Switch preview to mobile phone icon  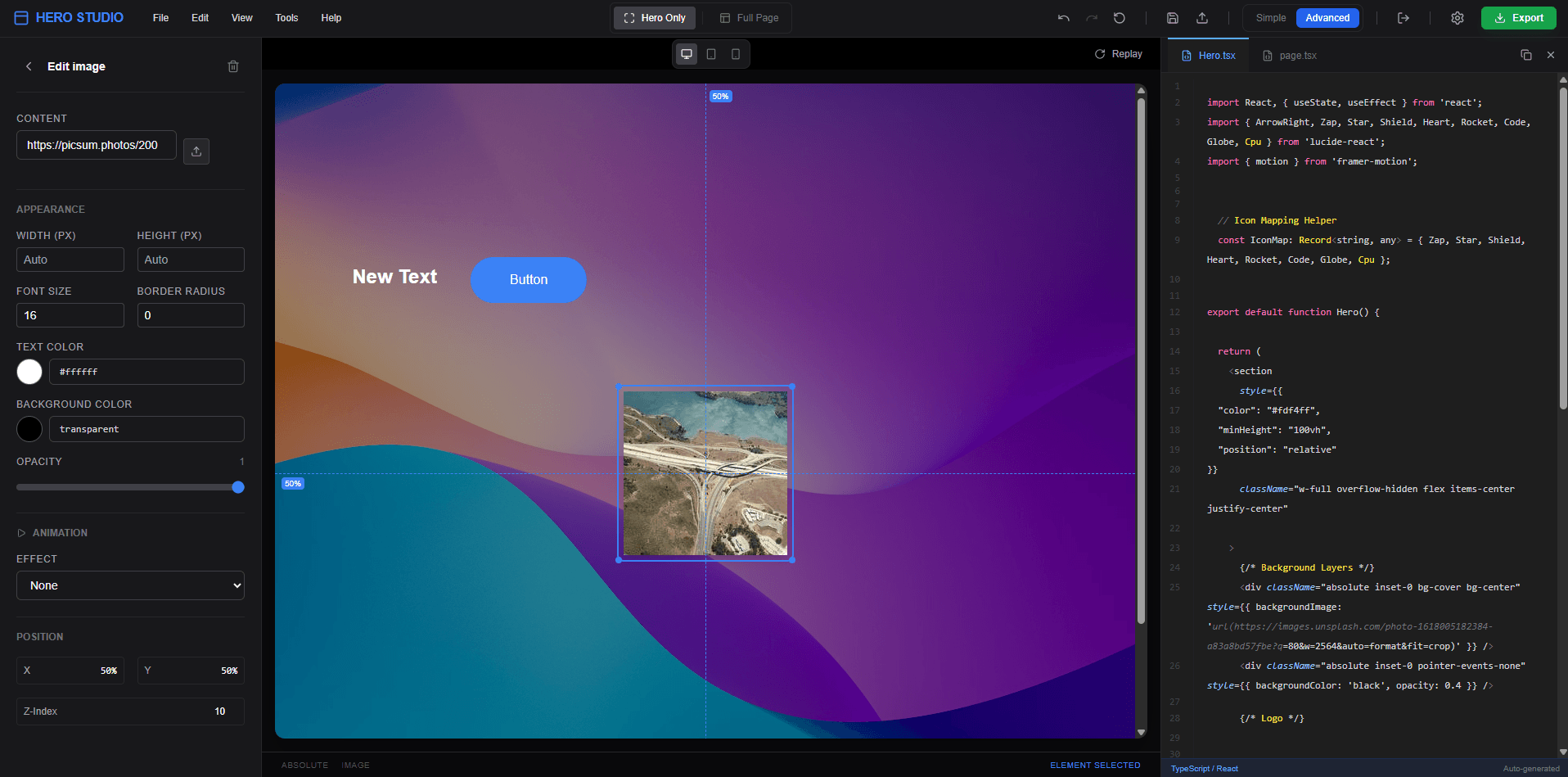[x=736, y=54]
